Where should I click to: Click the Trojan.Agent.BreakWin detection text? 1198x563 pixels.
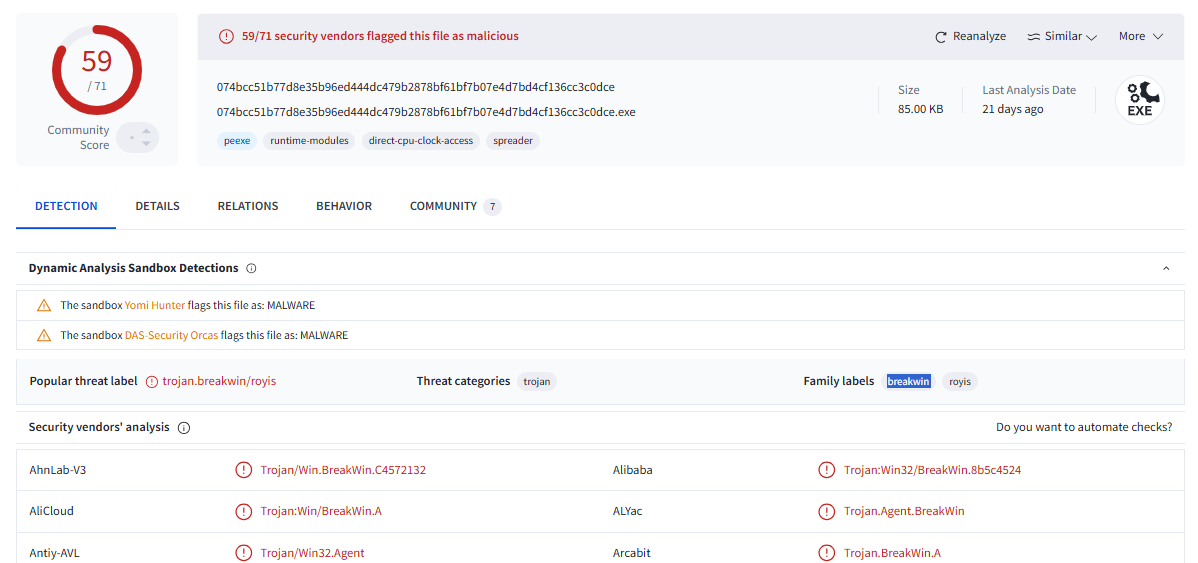[905, 511]
